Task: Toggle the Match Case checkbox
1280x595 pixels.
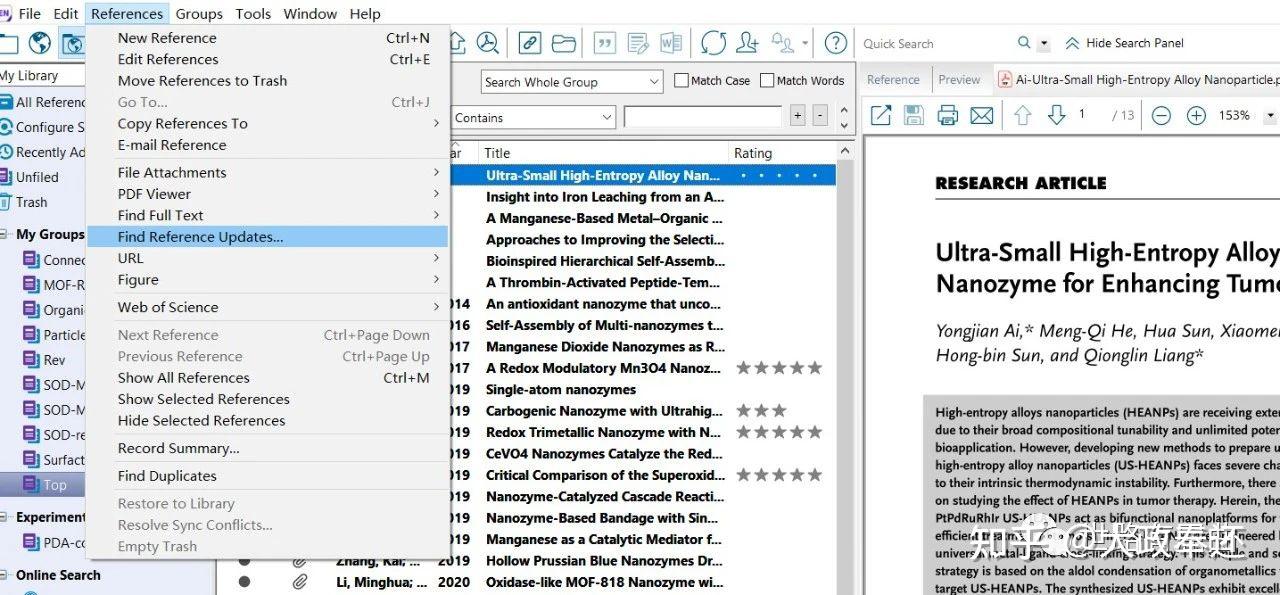Action: 682,81
